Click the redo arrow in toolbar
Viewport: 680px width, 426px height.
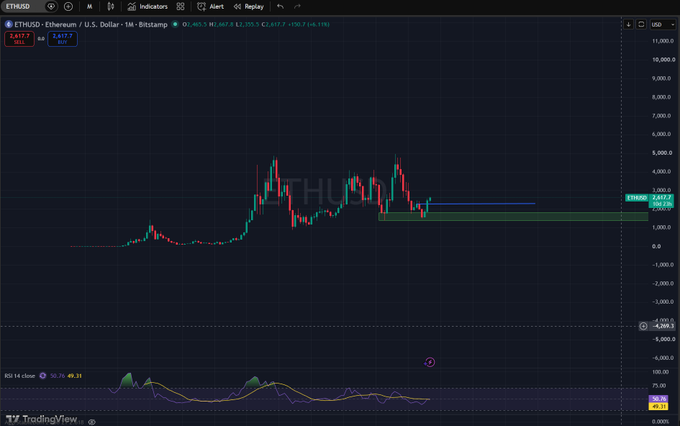point(297,7)
